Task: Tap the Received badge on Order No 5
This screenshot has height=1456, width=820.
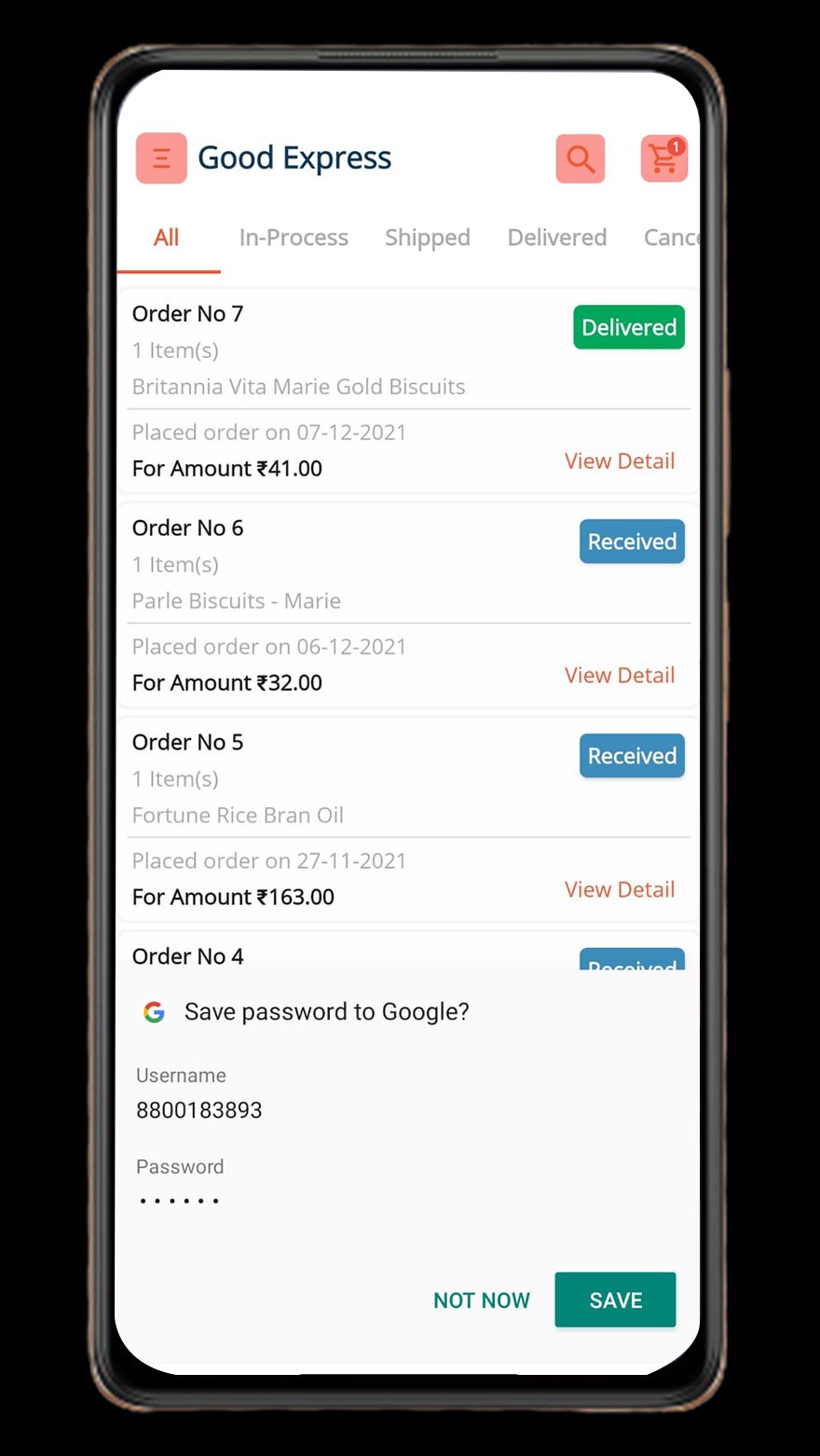Action: 632,756
